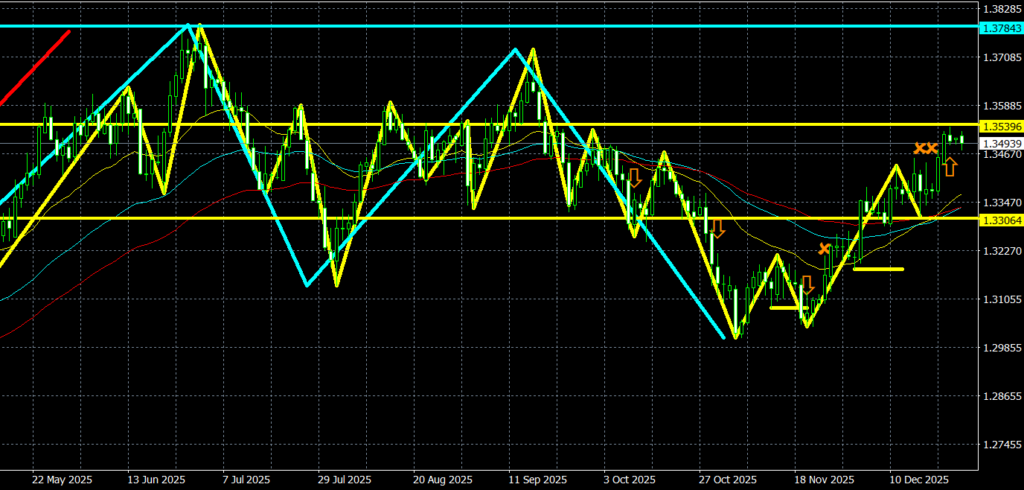Select the lowest orange down arrow near 18 Nov

(808, 283)
